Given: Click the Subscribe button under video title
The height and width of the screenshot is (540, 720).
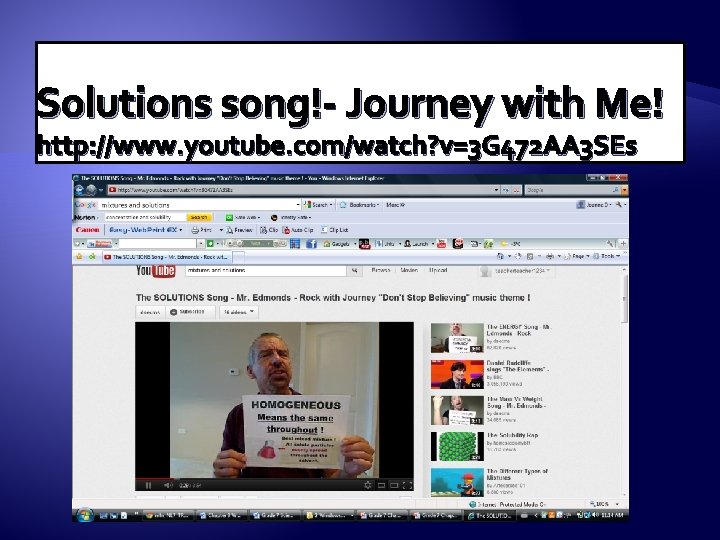Looking at the screenshot, I should click(190, 312).
